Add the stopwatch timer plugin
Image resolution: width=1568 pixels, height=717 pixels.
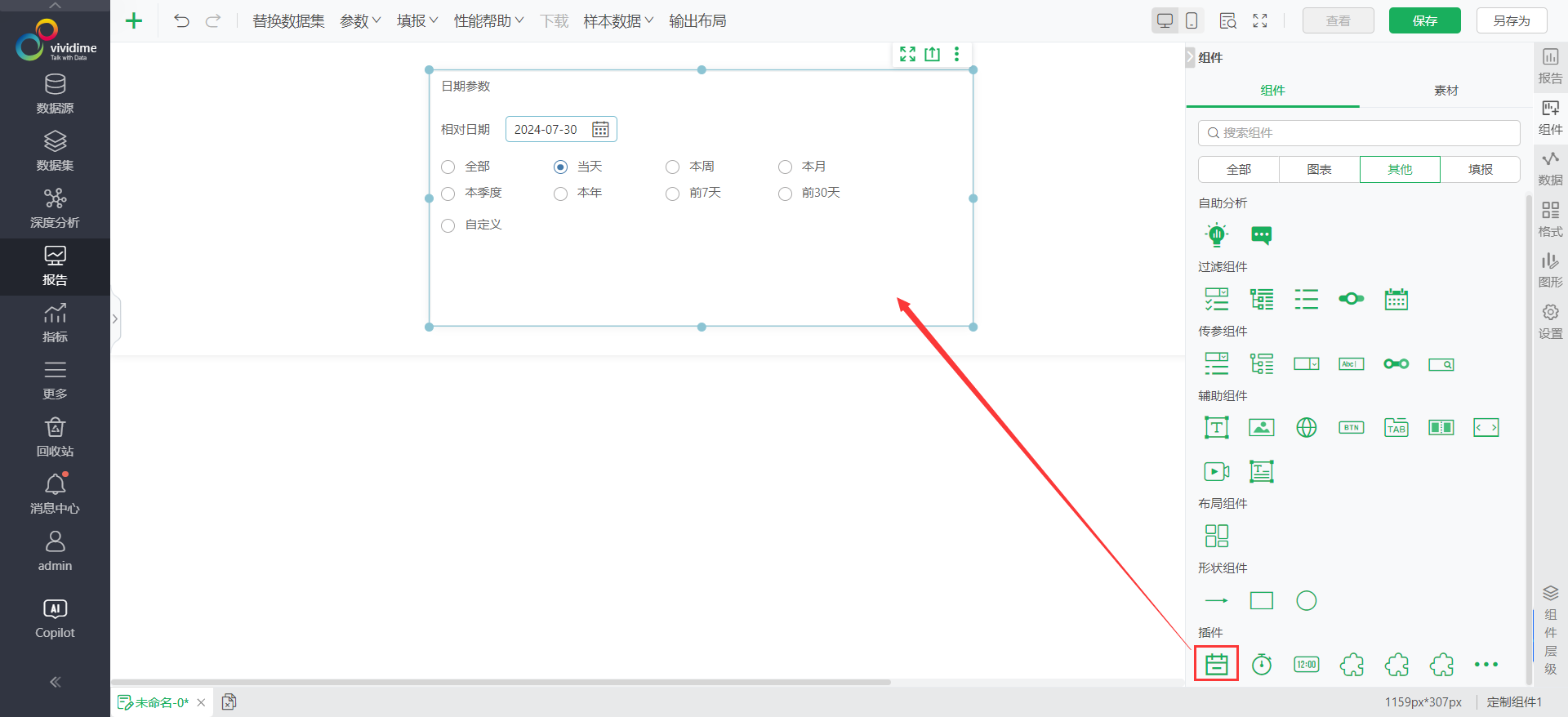pos(1262,664)
